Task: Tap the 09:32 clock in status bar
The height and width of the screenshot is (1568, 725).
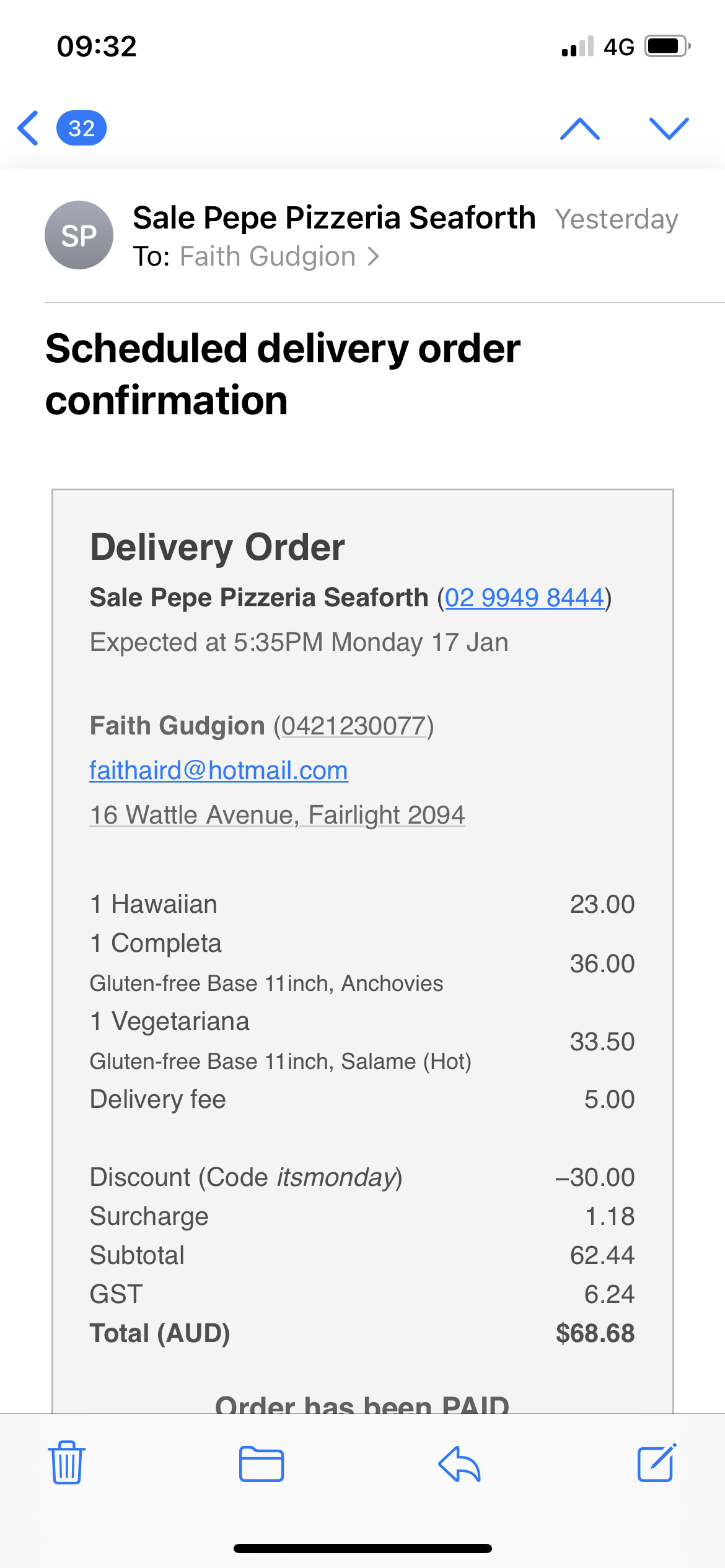Action: pyautogui.click(x=97, y=46)
